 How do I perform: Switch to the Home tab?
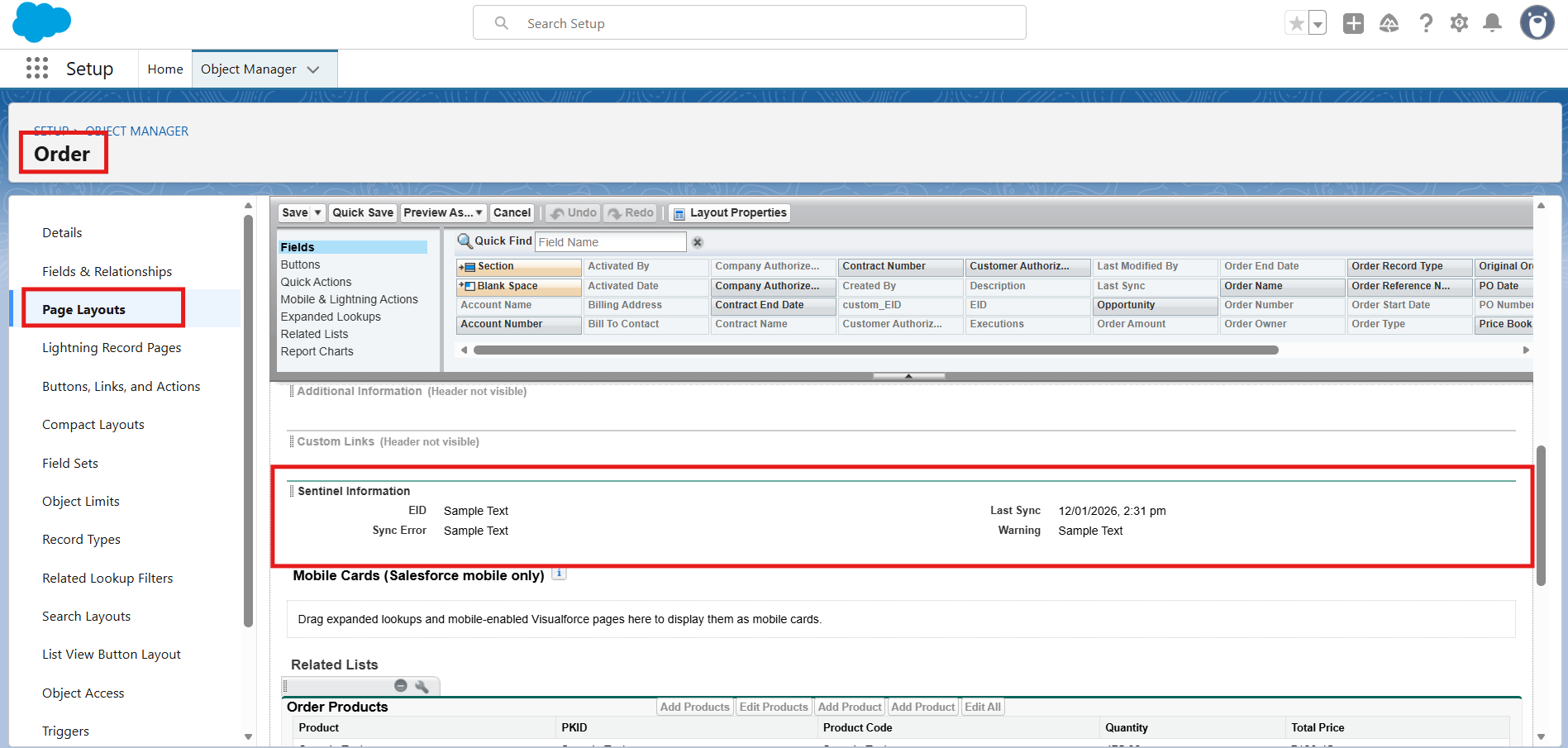click(x=165, y=69)
